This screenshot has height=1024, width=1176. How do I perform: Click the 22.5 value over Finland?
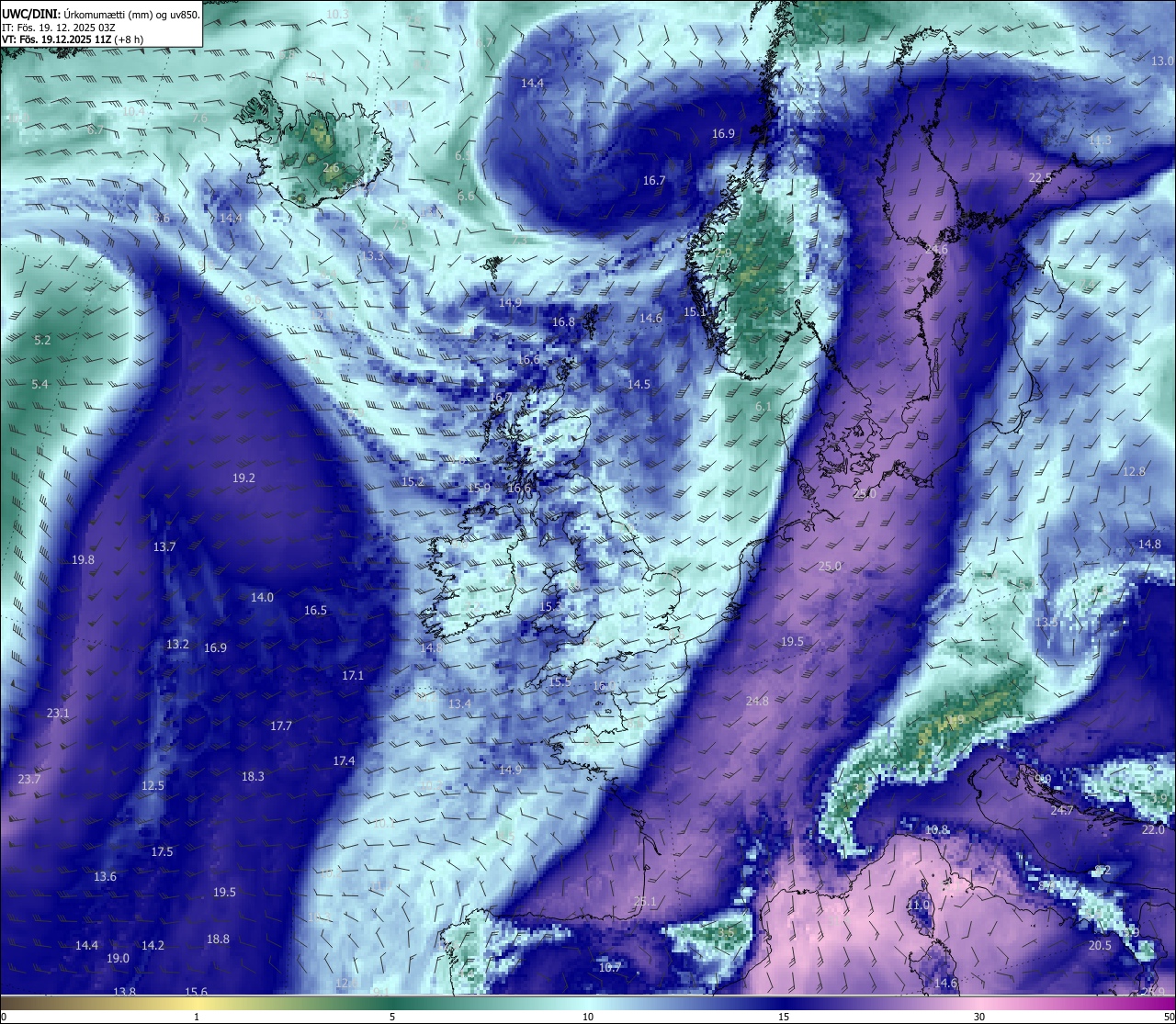click(x=1040, y=177)
